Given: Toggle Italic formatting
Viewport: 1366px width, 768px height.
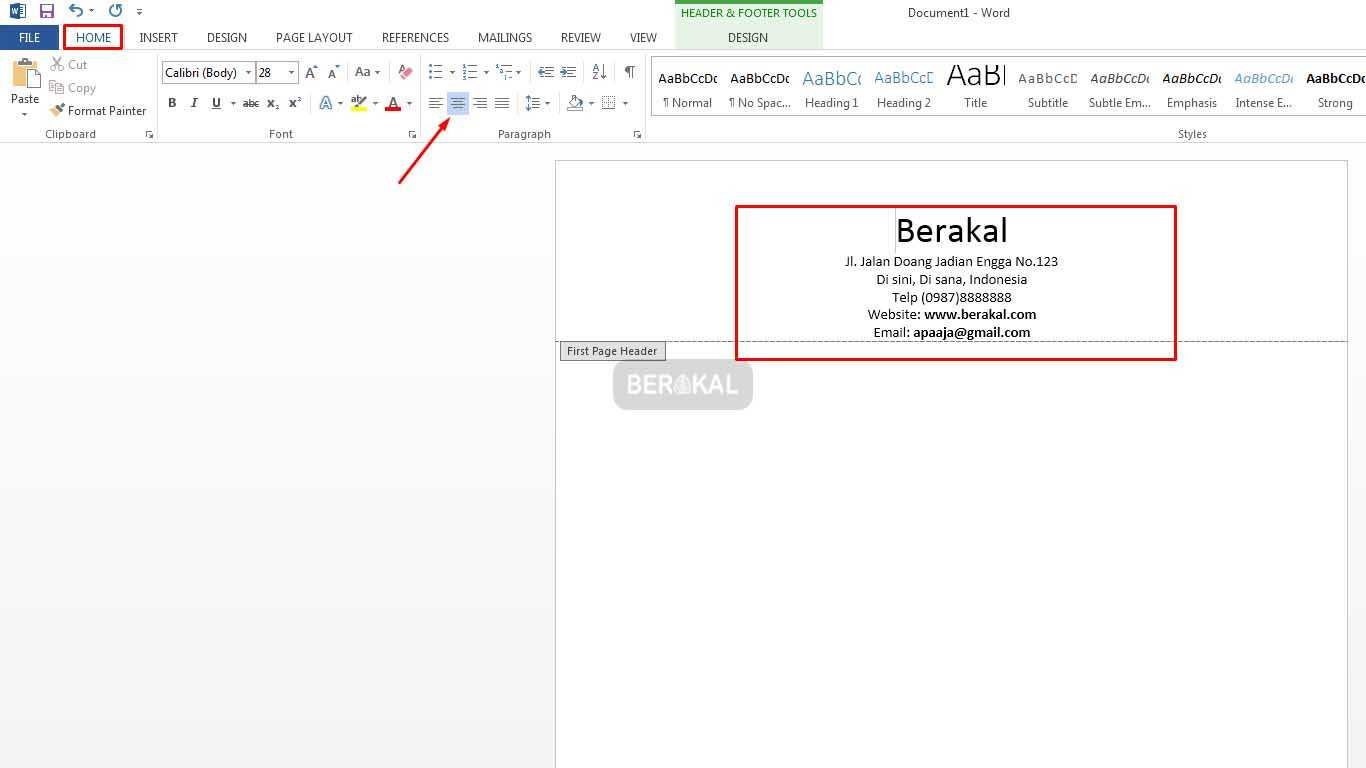Looking at the screenshot, I should click(x=194, y=103).
